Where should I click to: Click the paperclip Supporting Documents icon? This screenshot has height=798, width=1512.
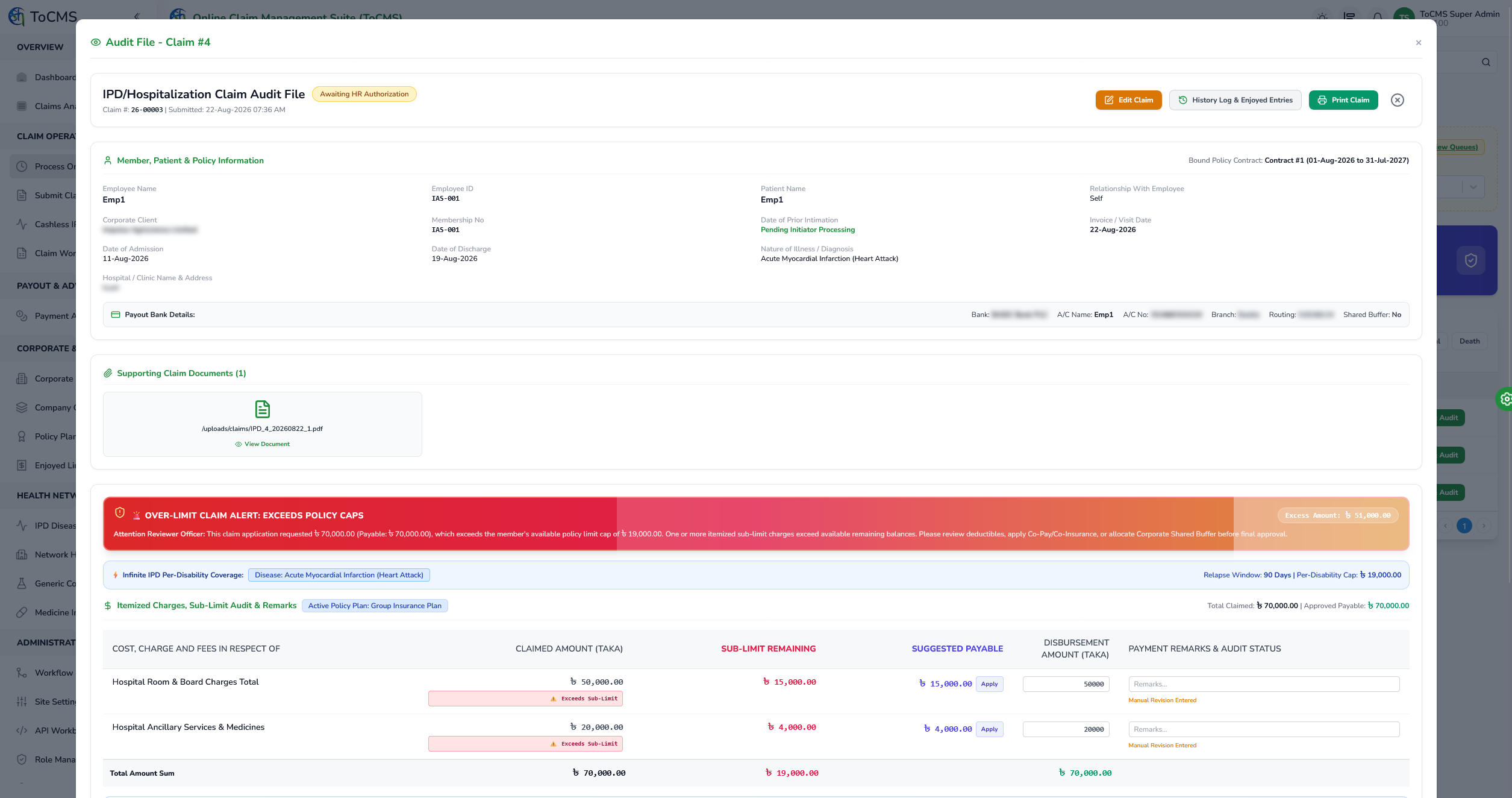[x=108, y=374]
